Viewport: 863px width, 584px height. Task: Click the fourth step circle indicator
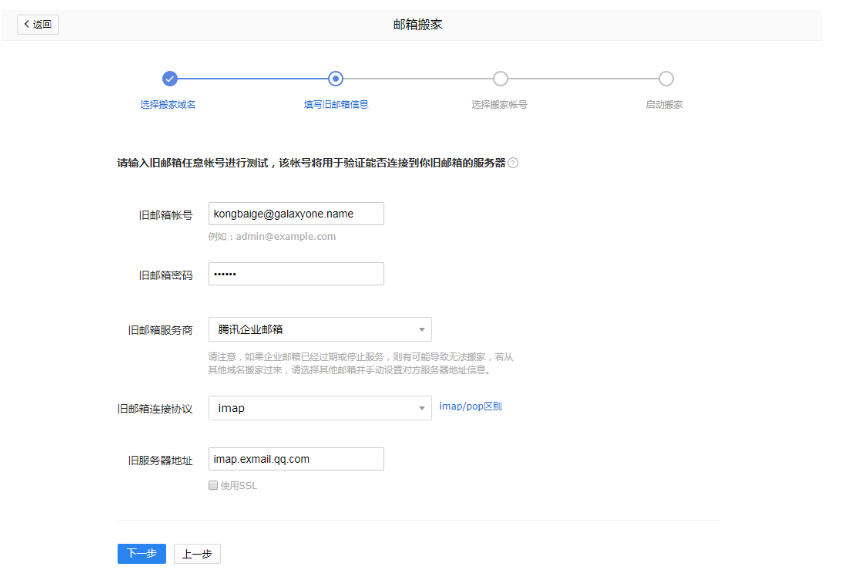tap(666, 79)
